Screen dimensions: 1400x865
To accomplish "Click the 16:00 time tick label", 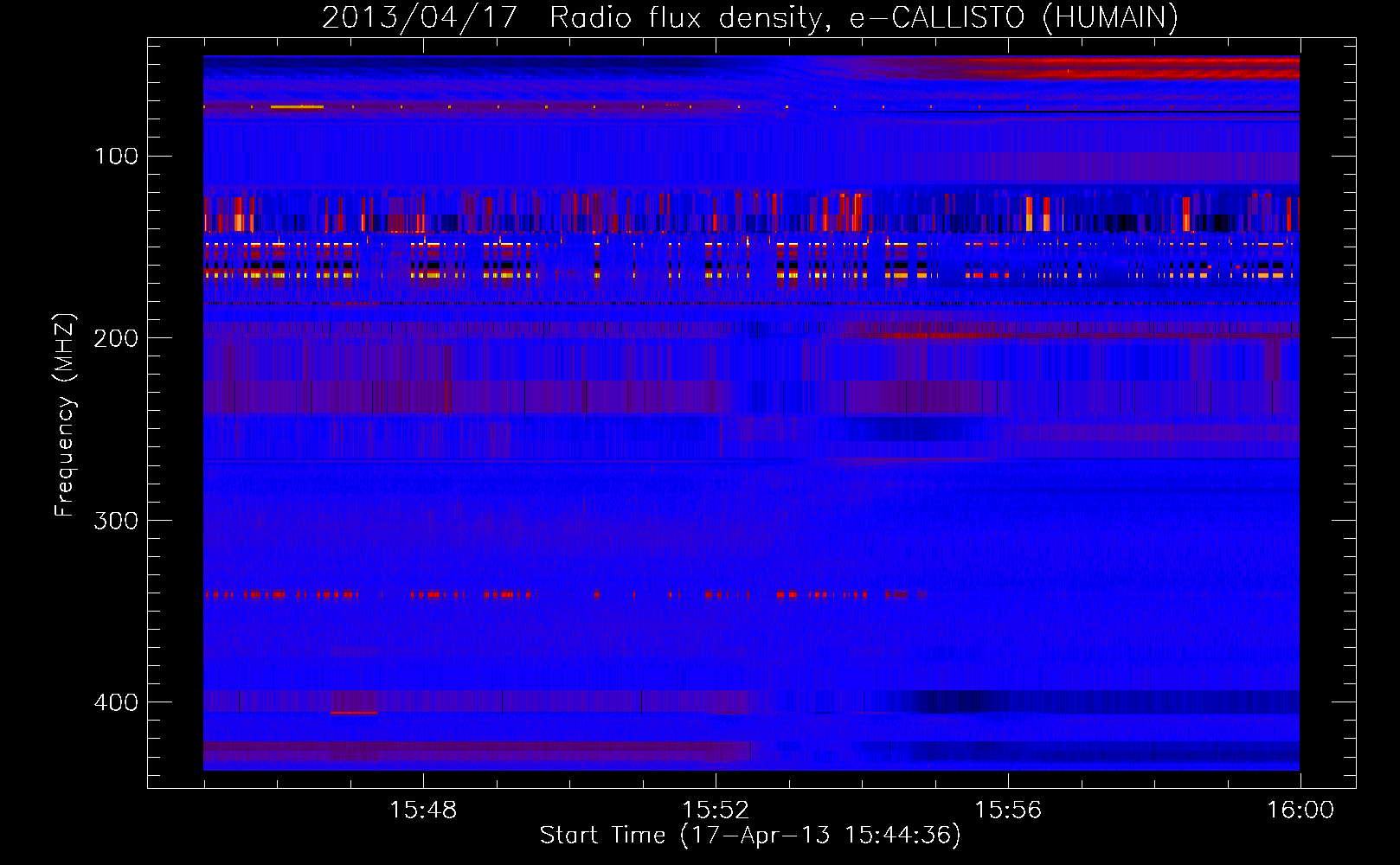I will [x=1300, y=811].
